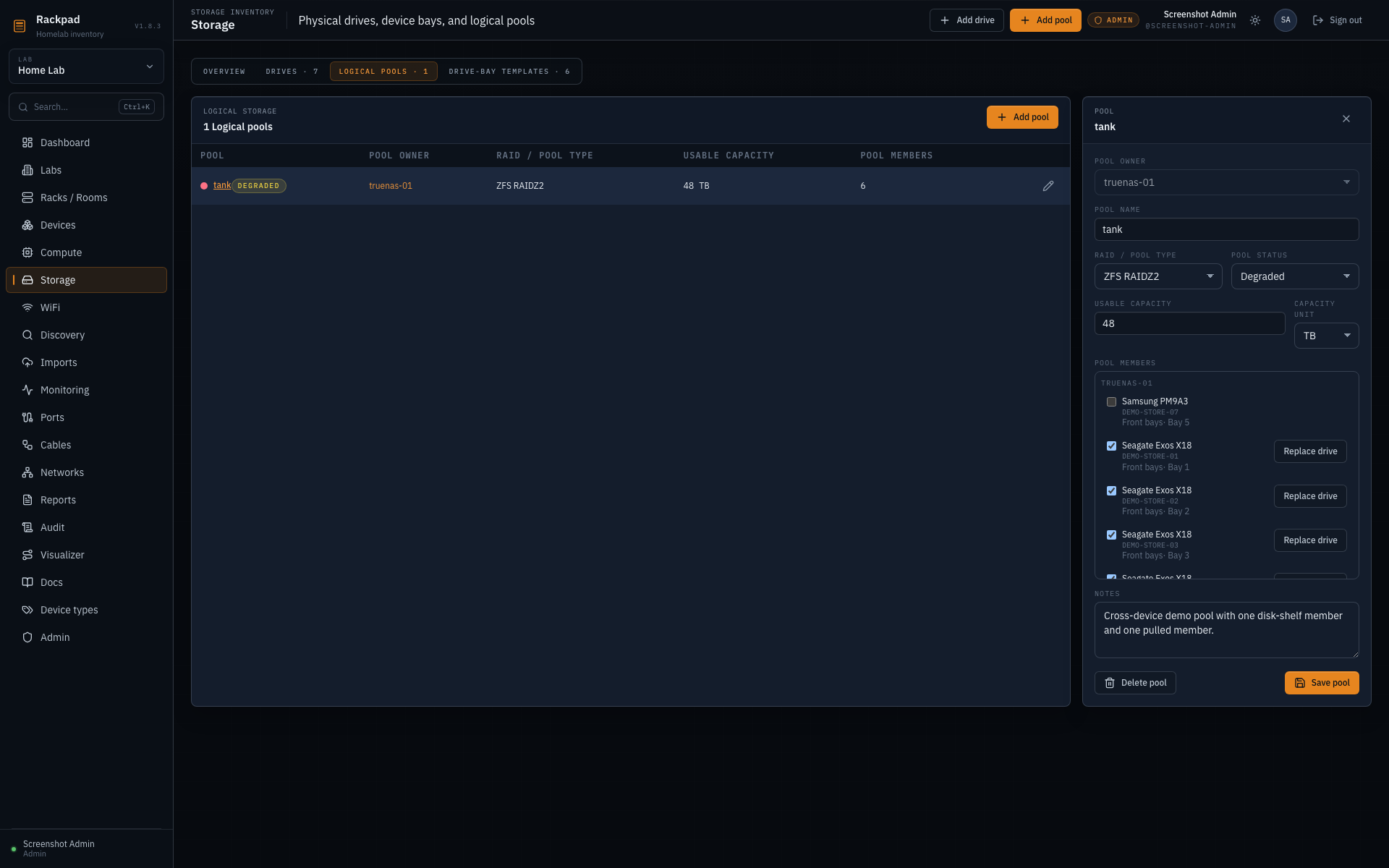Close the tank pool panel
1389x868 pixels.
click(1346, 119)
